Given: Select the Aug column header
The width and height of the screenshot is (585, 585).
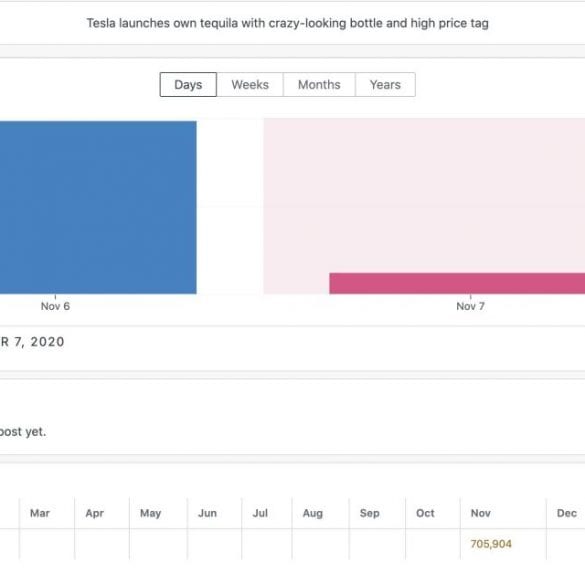Looking at the screenshot, I should [x=313, y=513].
